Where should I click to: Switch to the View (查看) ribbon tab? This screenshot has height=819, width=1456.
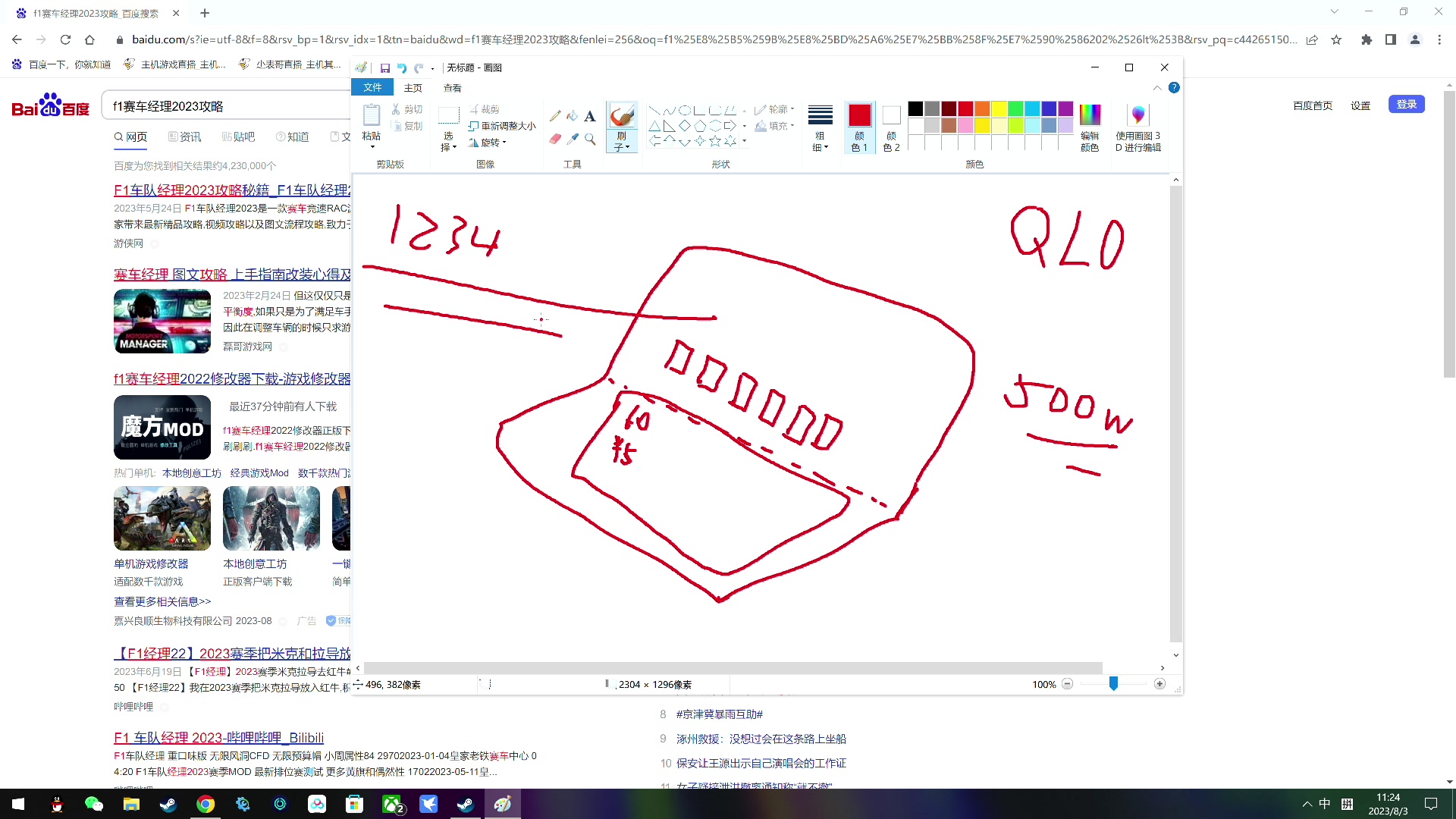point(453,88)
